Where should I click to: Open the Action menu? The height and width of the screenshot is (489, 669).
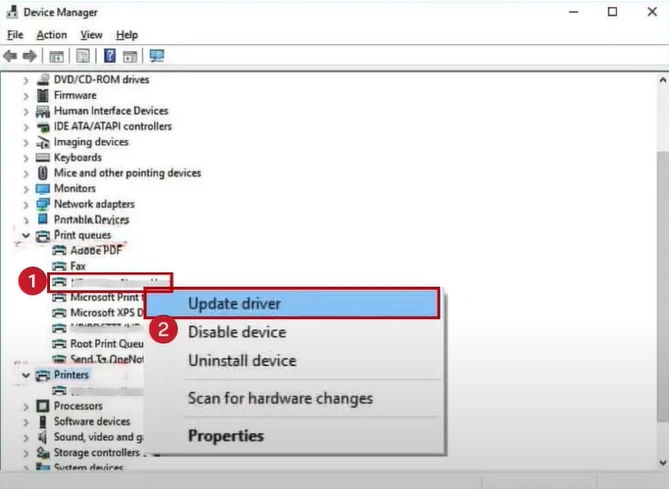point(51,35)
